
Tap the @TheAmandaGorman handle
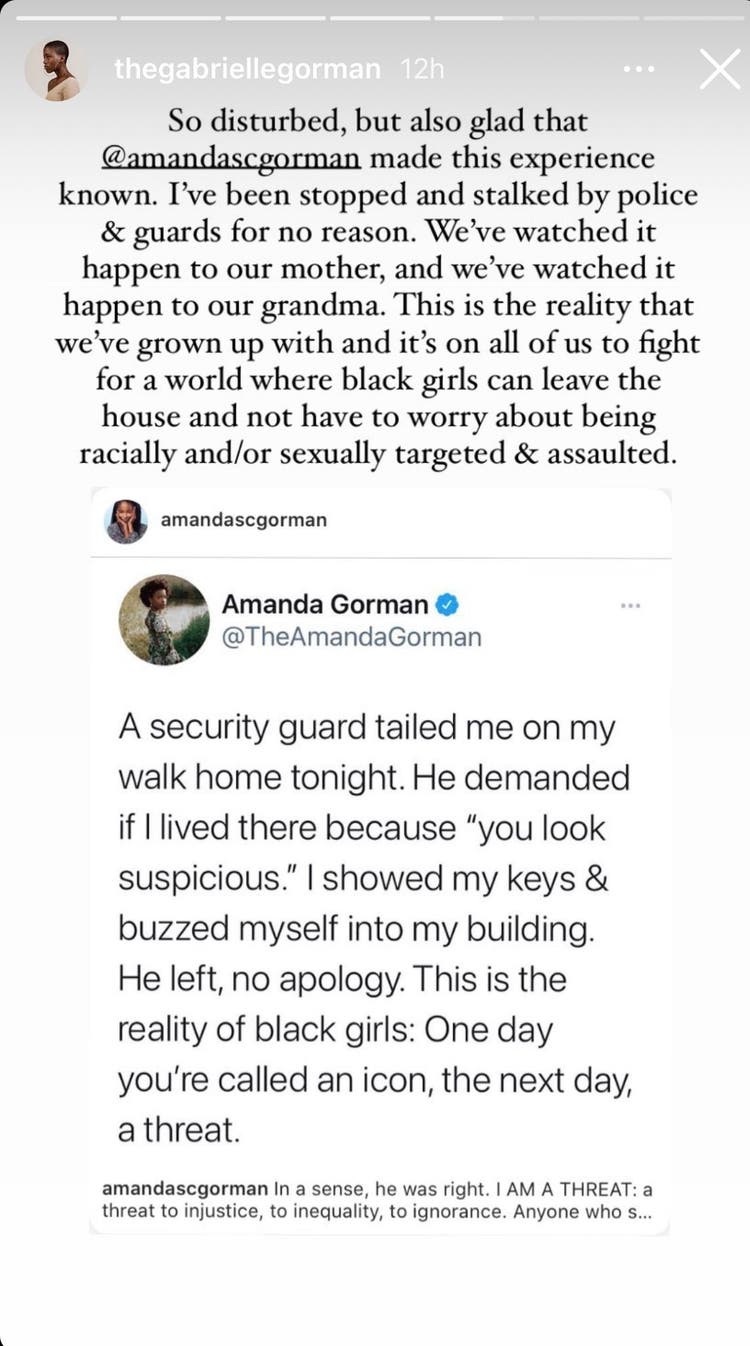point(351,637)
